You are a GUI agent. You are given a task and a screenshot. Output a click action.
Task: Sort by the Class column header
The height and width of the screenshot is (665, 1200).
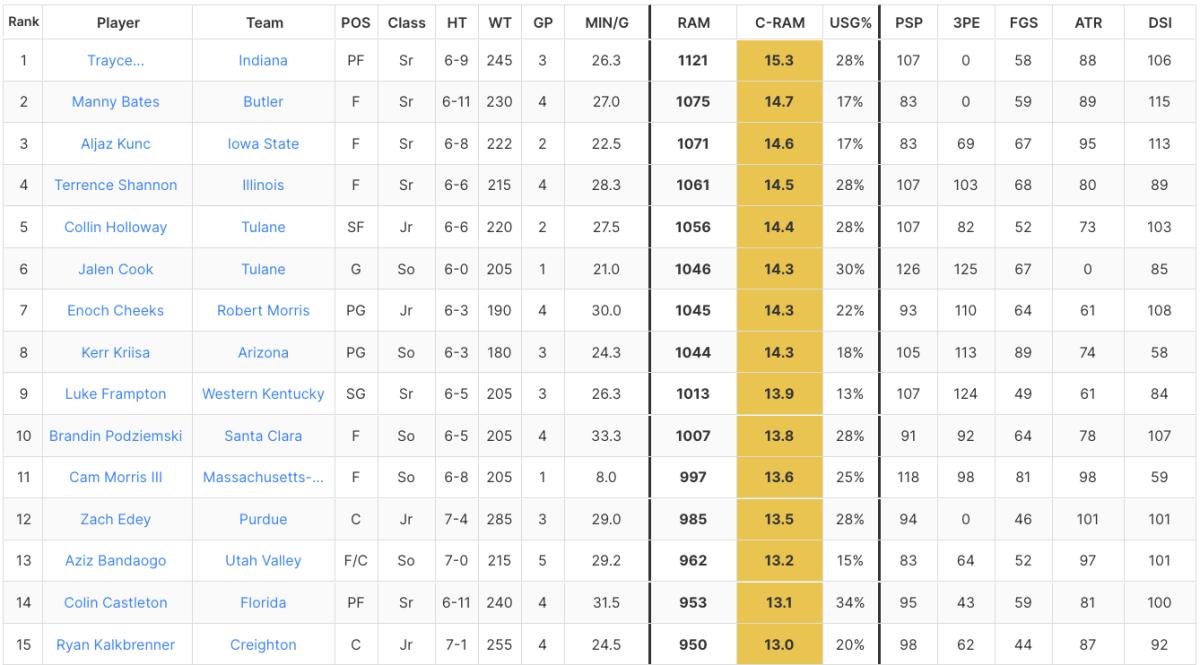pos(406,23)
